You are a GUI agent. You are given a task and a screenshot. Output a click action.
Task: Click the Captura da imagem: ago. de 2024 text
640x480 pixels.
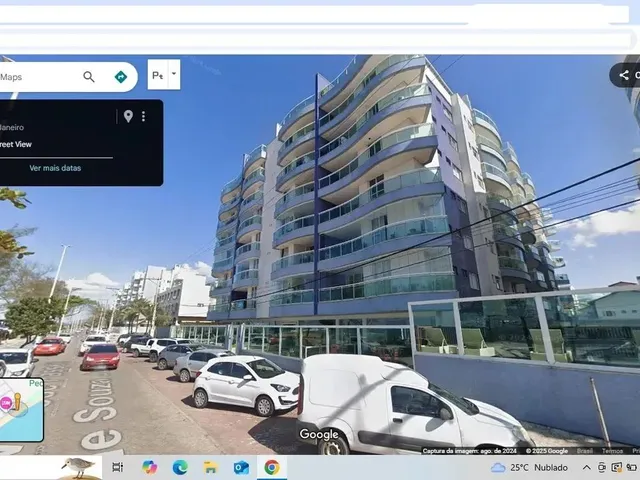(469, 451)
